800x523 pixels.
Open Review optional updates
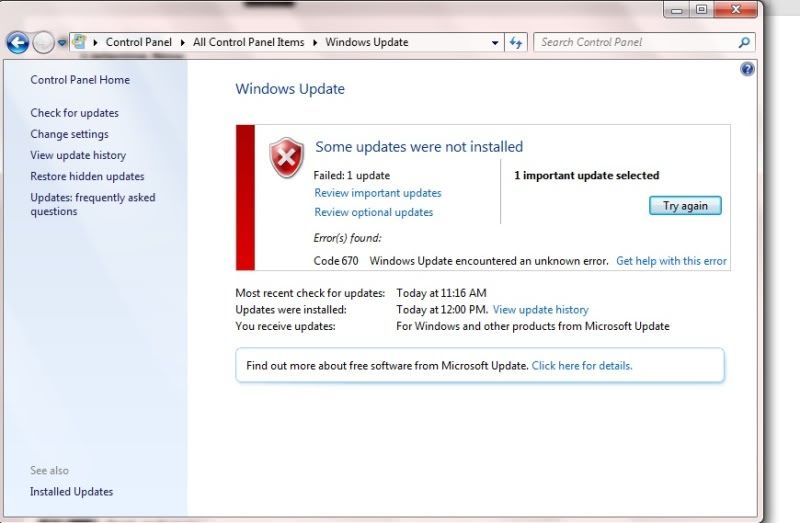(373, 212)
